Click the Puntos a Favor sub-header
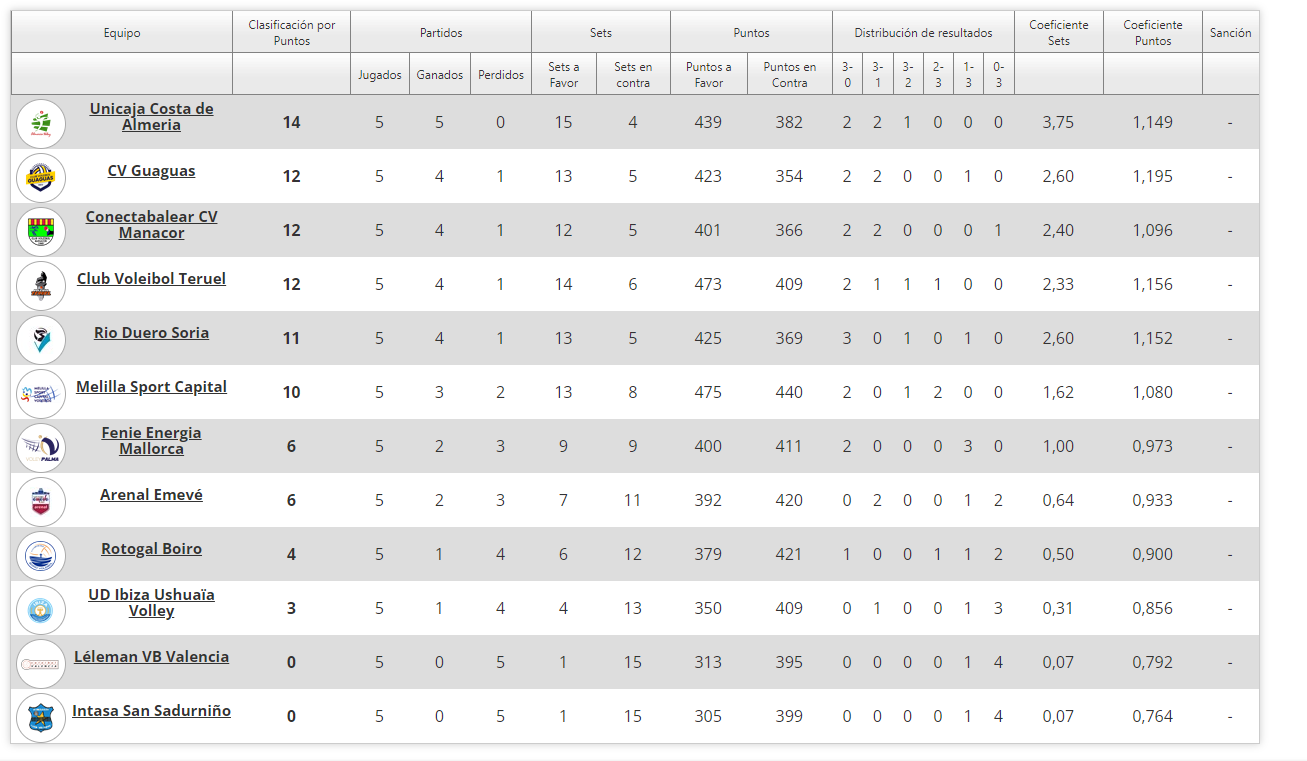Image resolution: width=1307 pixels, height=761 pixels. 709,75
